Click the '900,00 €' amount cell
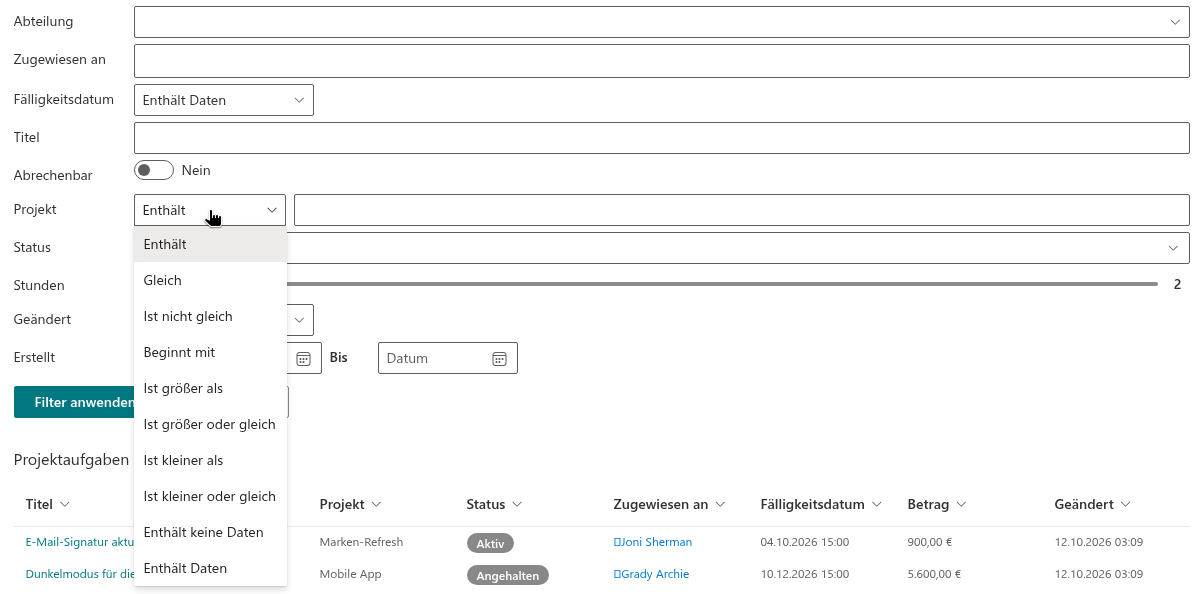The height and width of the screenshot is (594, 1200). pyautogui.click(x=928, y=542)
